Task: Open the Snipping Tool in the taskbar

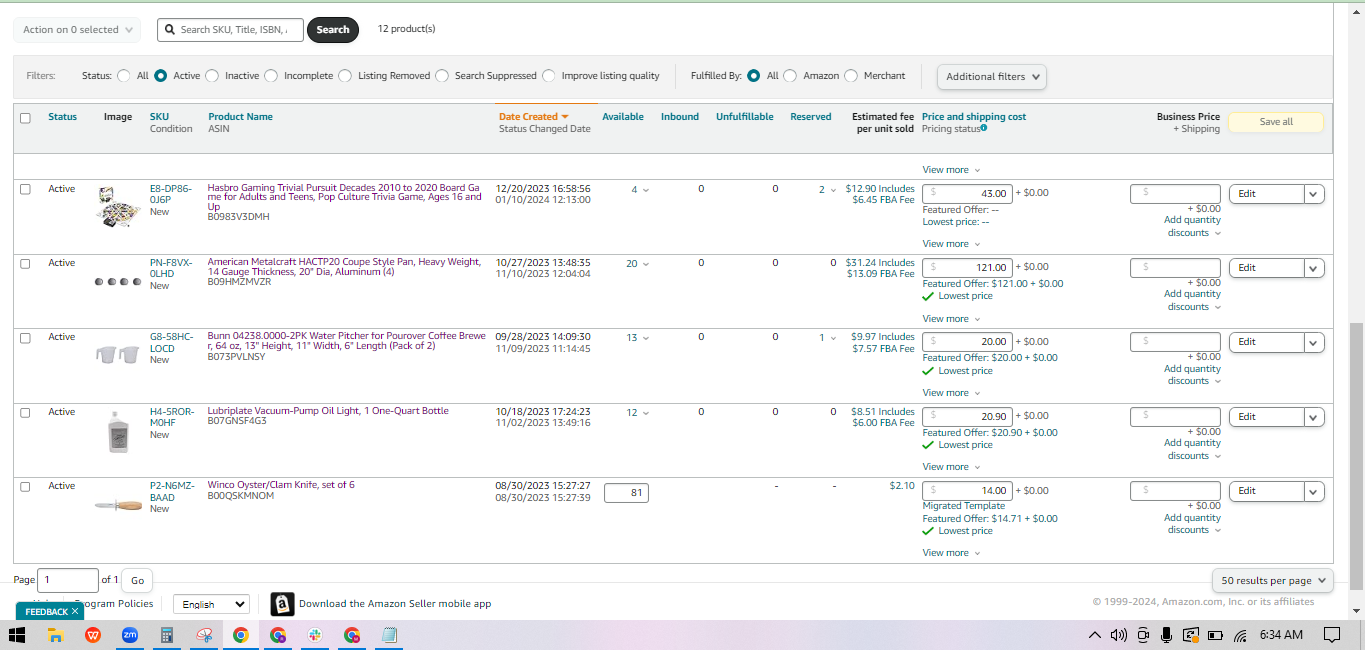Action: click(x=204, y=635)
